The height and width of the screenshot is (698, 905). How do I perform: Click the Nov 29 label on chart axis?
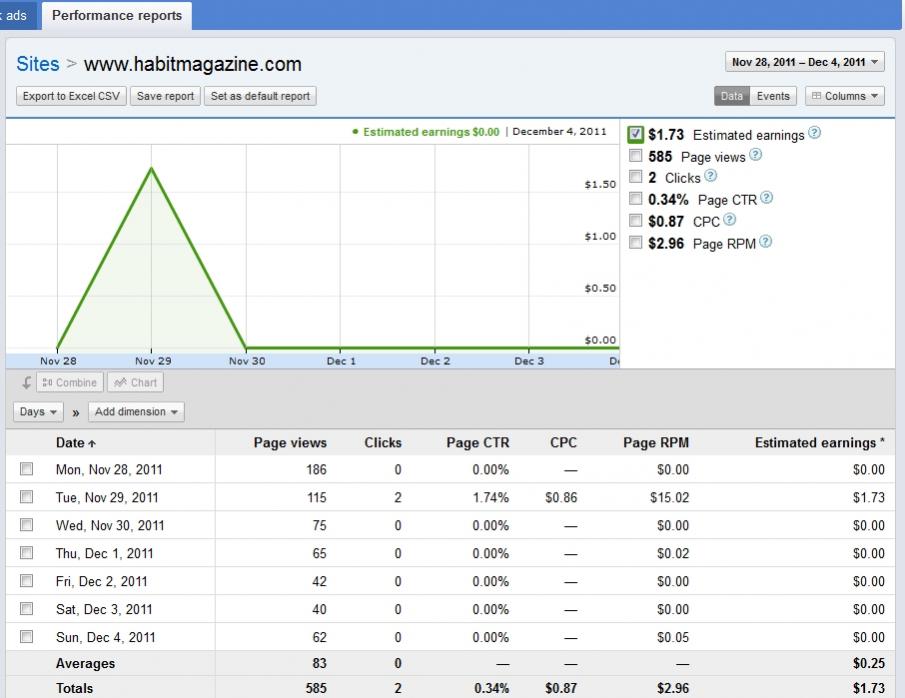coord(153,361)
